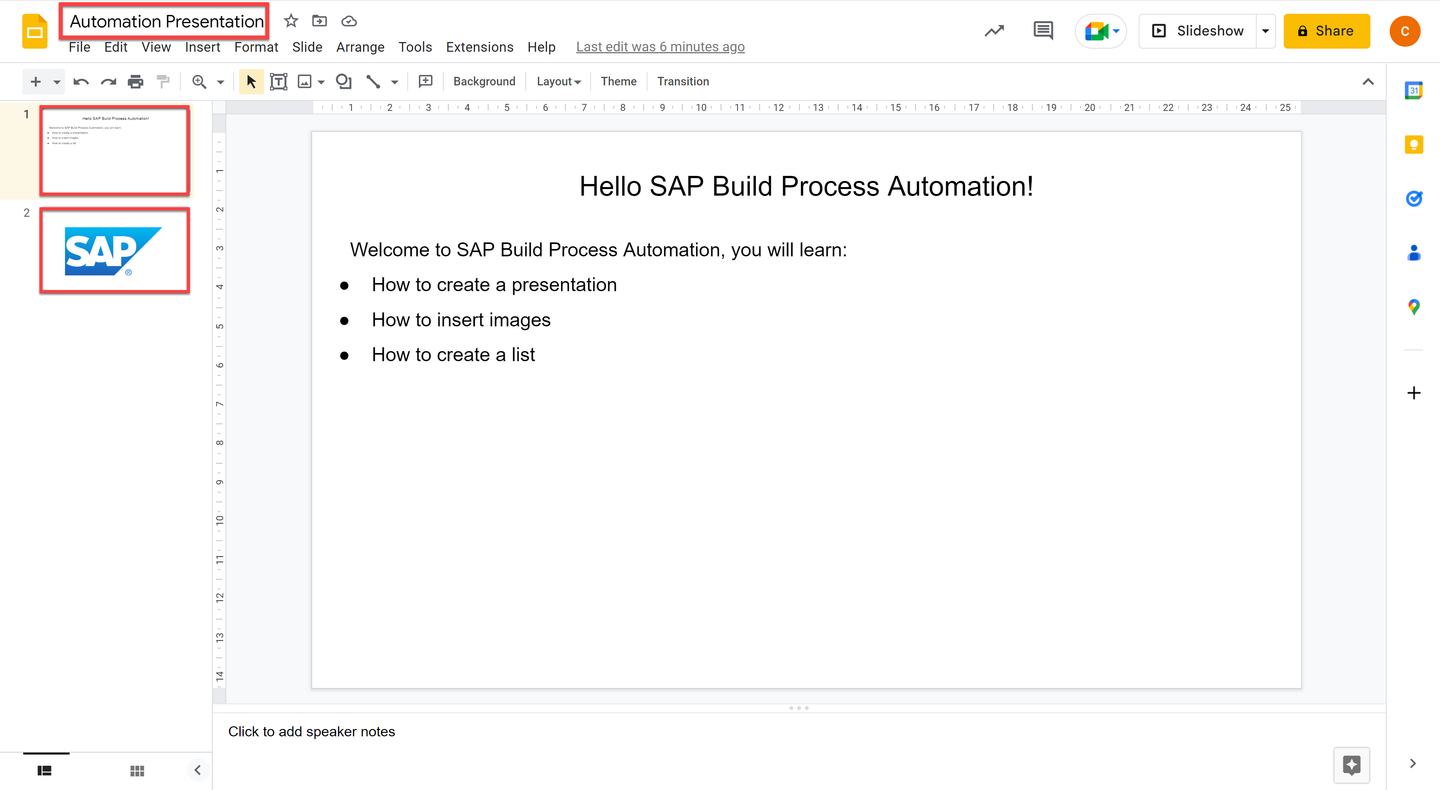Open the account avatar C

point(1405,31)
